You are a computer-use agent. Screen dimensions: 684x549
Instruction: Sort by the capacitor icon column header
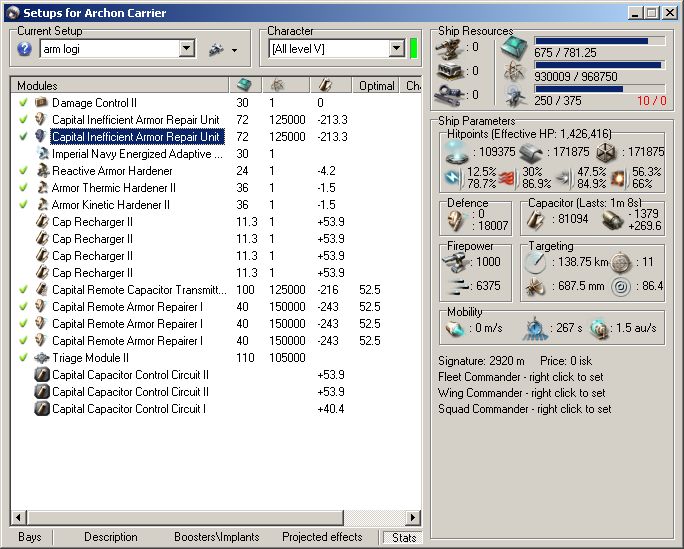(331, 85)
